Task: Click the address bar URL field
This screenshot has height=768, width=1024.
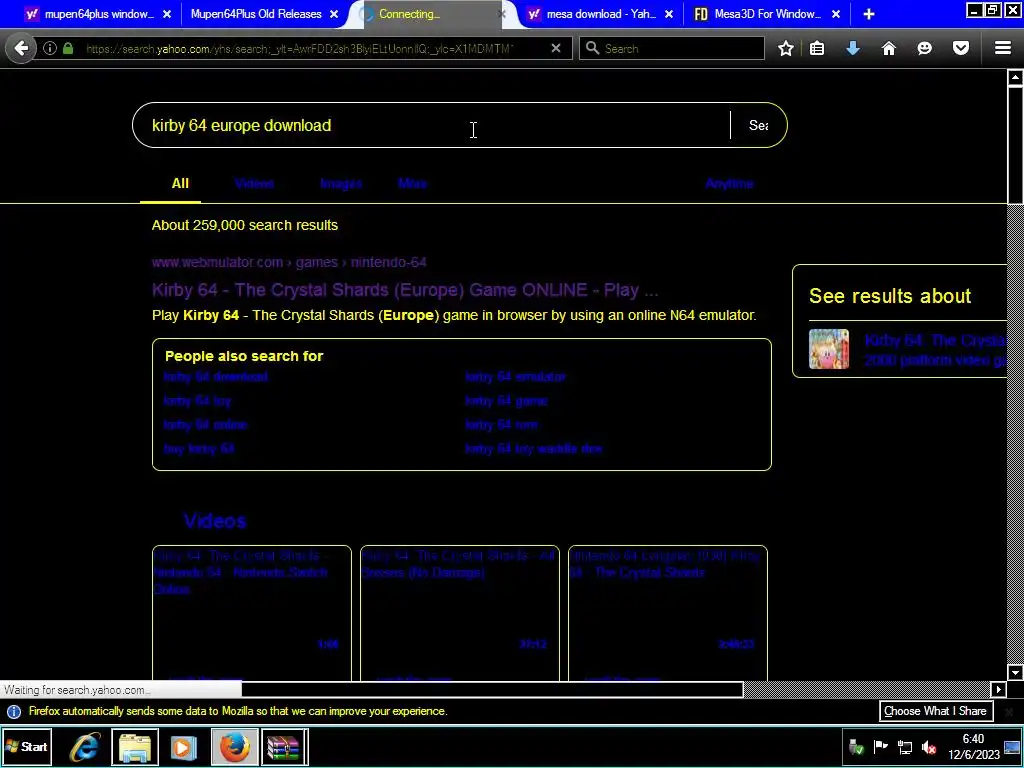Action: [x=300, y=48]
